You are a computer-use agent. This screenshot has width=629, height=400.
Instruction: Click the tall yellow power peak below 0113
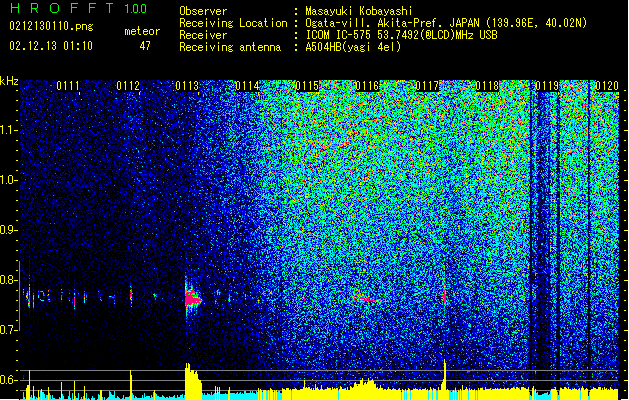[x=193, y=381]
